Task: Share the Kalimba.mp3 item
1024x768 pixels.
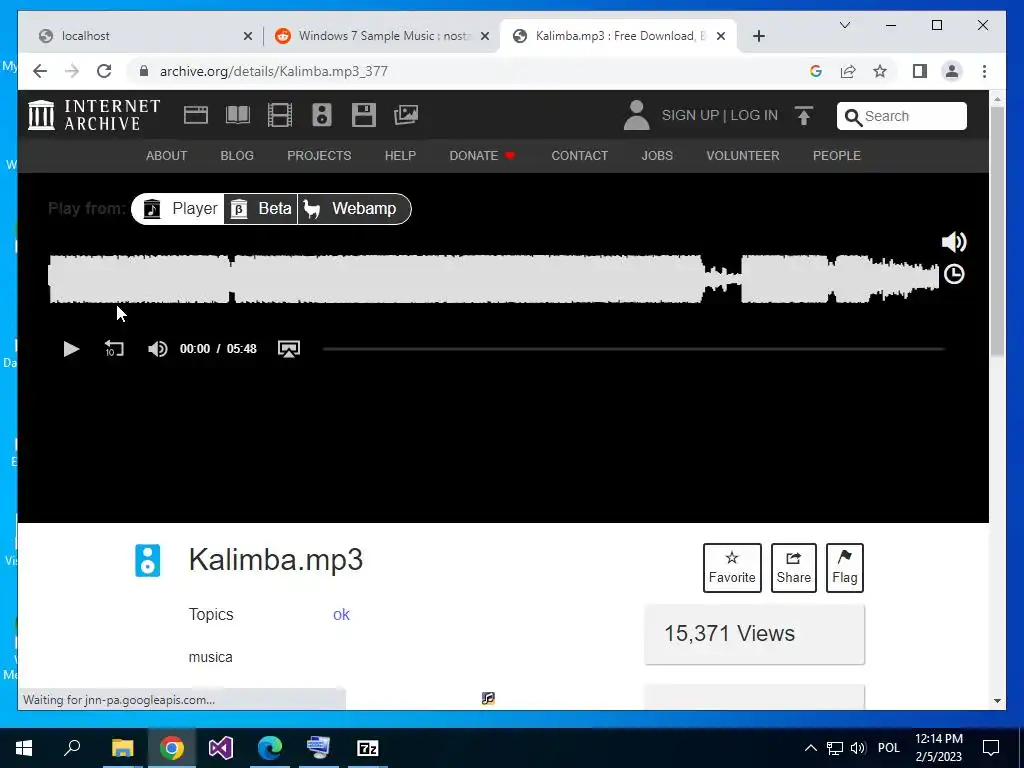Action: click(793, 568)
